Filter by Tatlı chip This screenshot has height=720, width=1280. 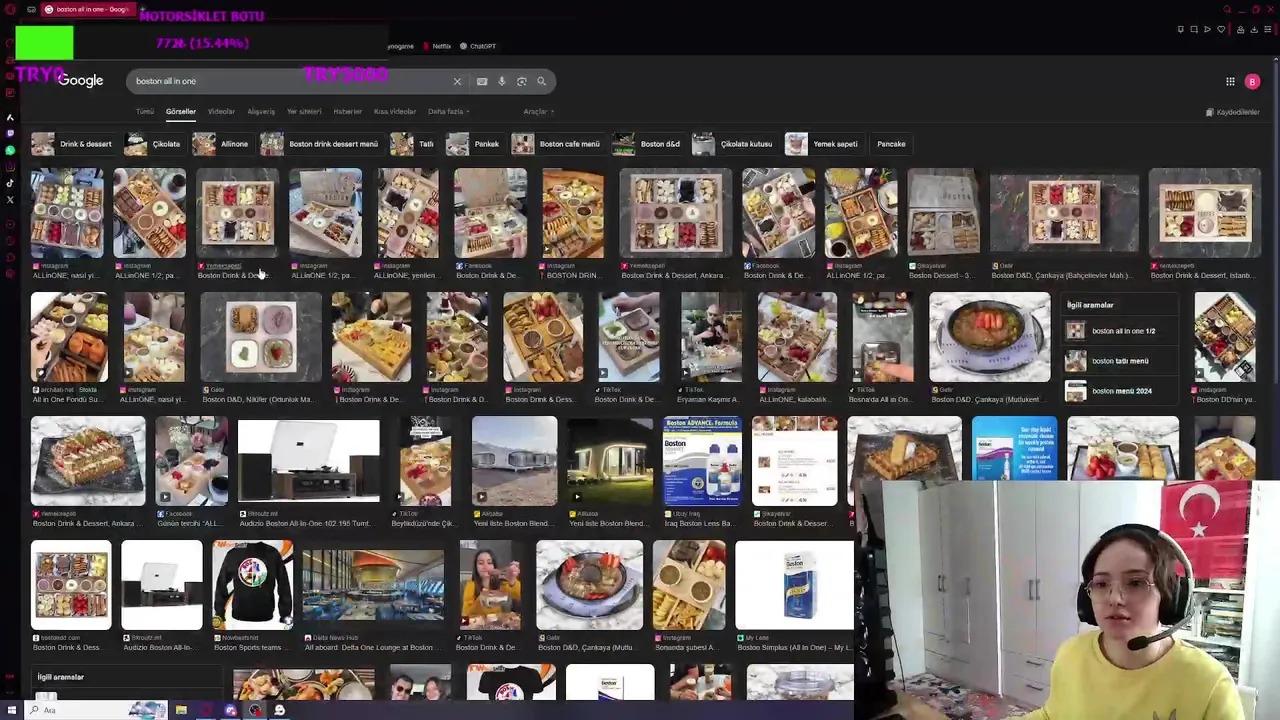pyautogui.click(x=412, y=144)
